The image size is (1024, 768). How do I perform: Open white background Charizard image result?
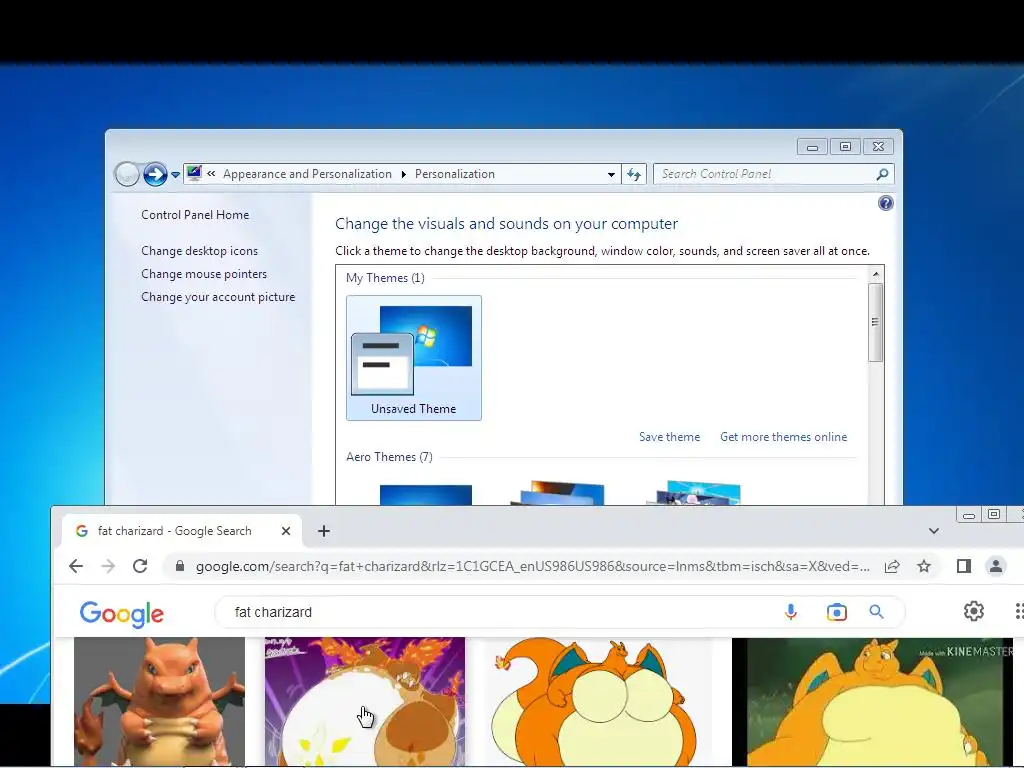click(598, 701)
